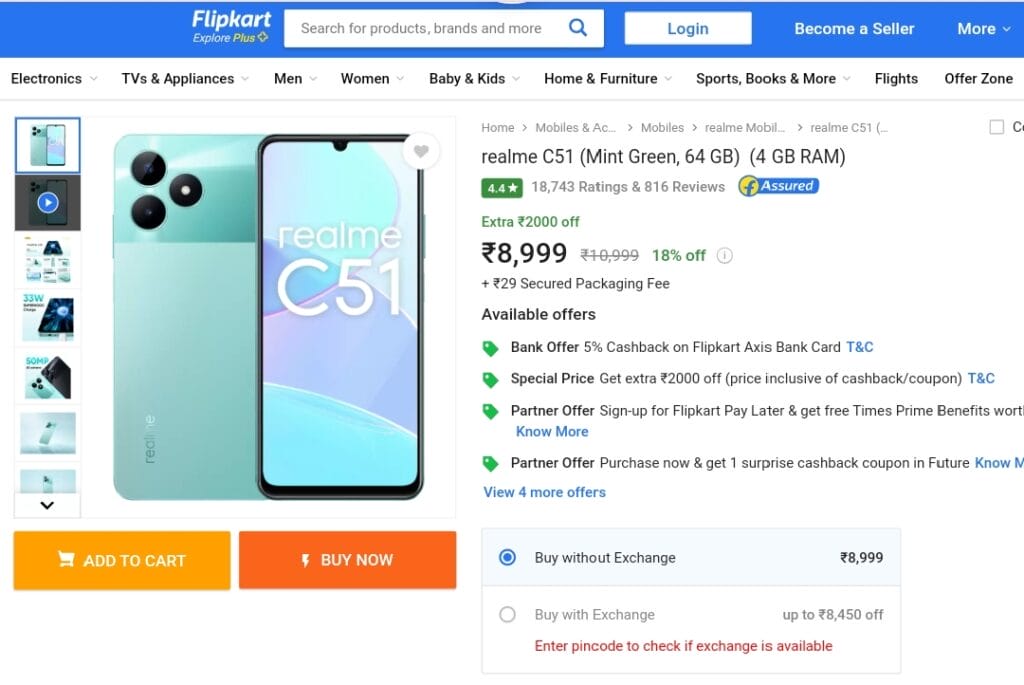Viewport: 1024px width, 685px height.
Task: Click the Special Price green tag icon
Action: [490, 379]
